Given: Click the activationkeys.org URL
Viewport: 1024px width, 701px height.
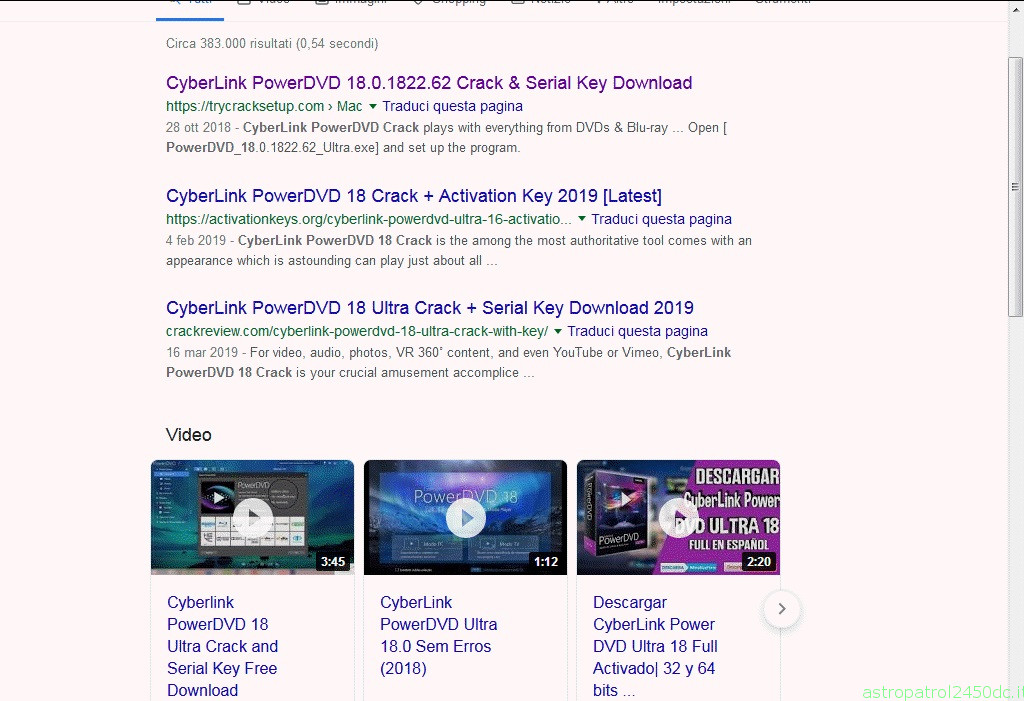Looking at the screenshot, I should 368,219.
